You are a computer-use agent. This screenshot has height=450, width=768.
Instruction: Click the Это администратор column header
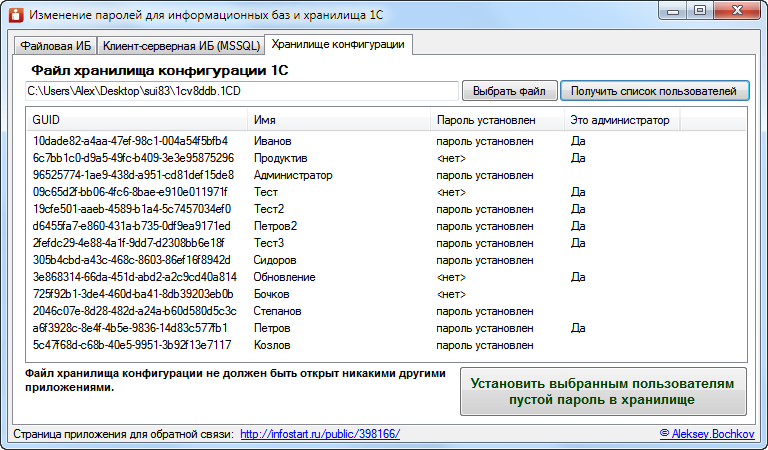(x=622, y=120)
